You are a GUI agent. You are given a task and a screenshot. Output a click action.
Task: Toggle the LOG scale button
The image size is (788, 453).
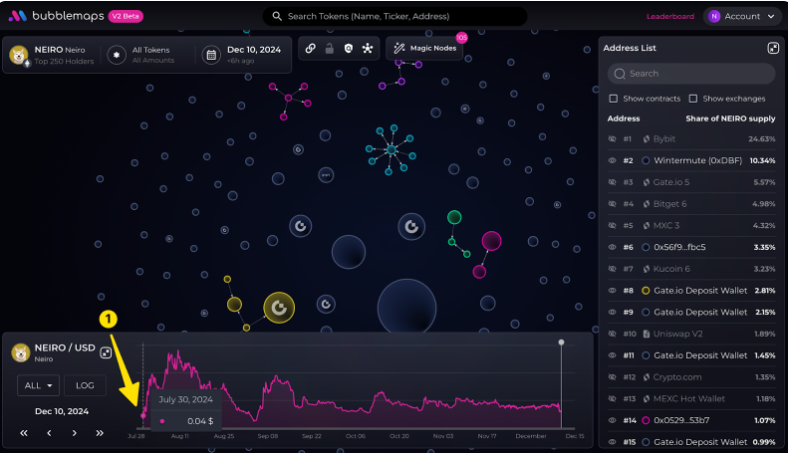(x=85, y=385)
